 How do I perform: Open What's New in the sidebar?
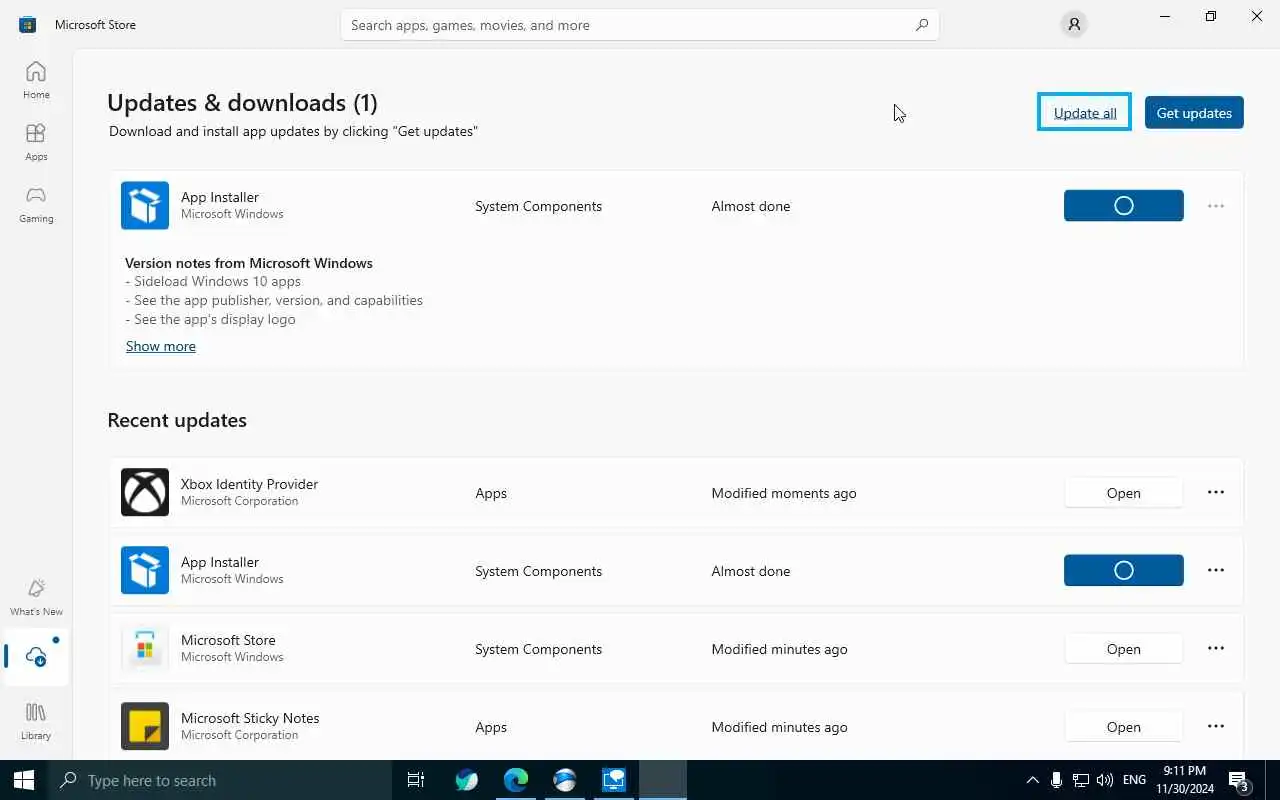click(36, 597)
